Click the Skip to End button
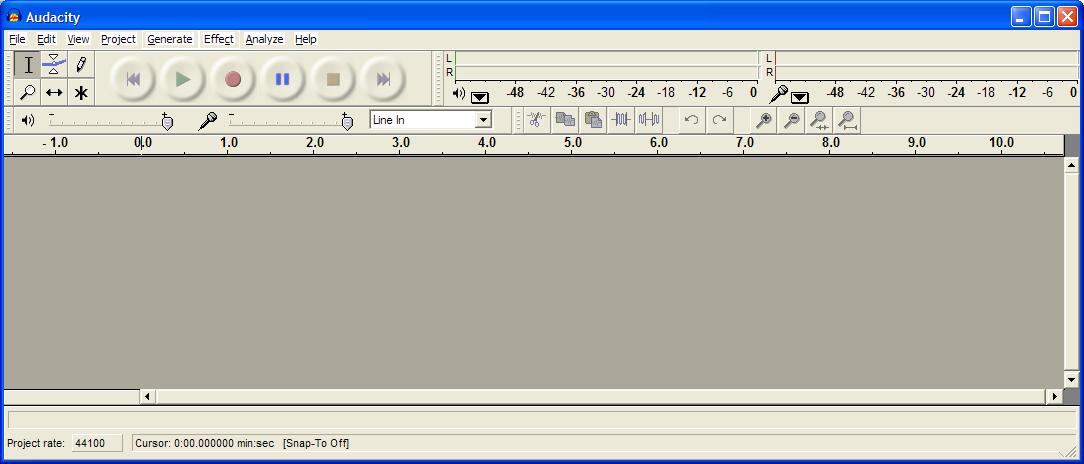This screenshot has width=1084, height=464. pos(383,79)
